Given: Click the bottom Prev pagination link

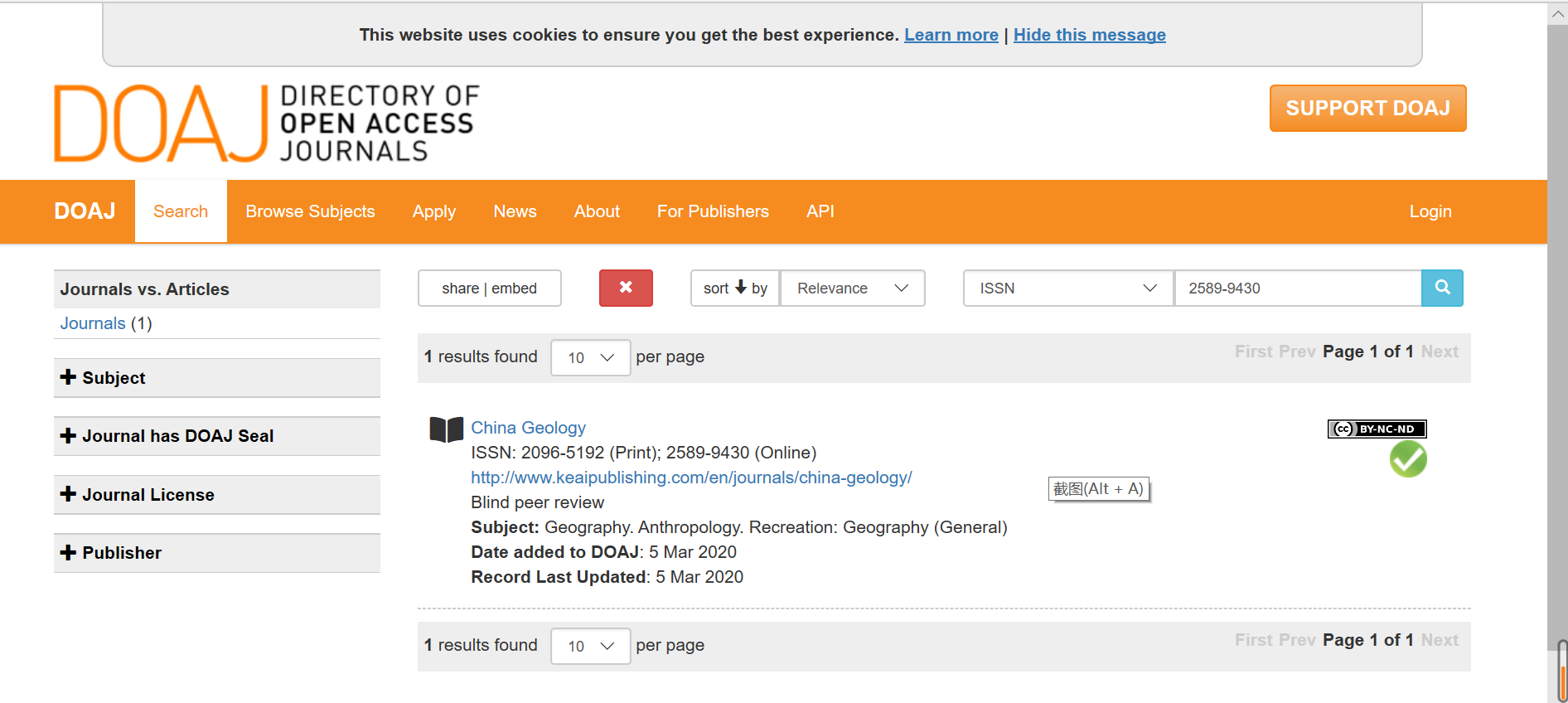Looking at the screenshot, I should tap(1297, 640).
